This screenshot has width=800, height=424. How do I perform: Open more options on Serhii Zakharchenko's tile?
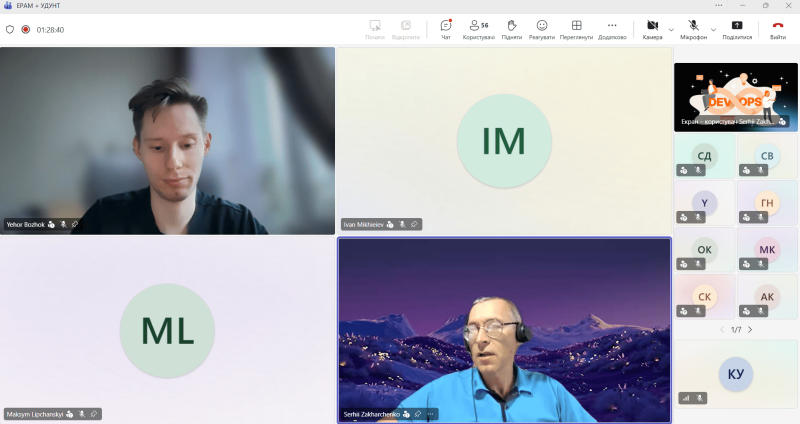(432, 413)
